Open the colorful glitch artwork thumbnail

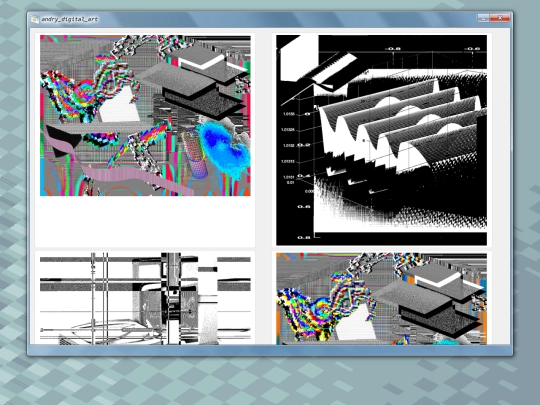click(x=145, y=116)
